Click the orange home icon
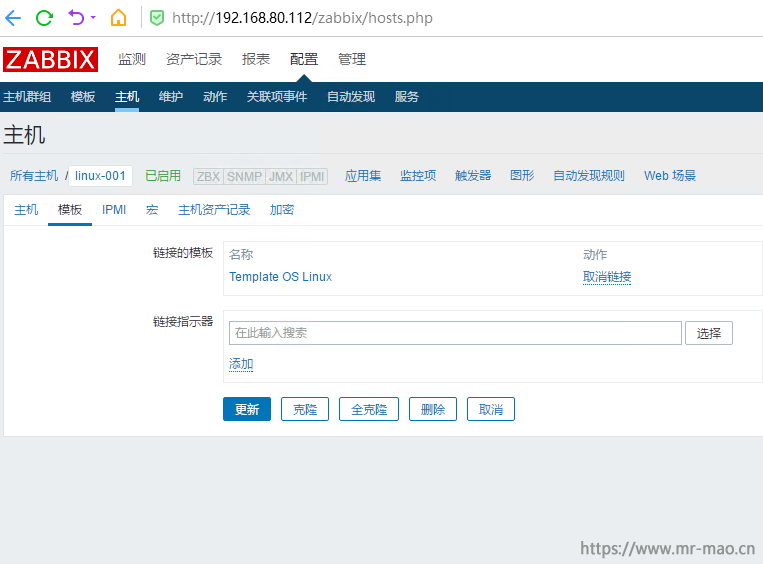 pos(118,18)
